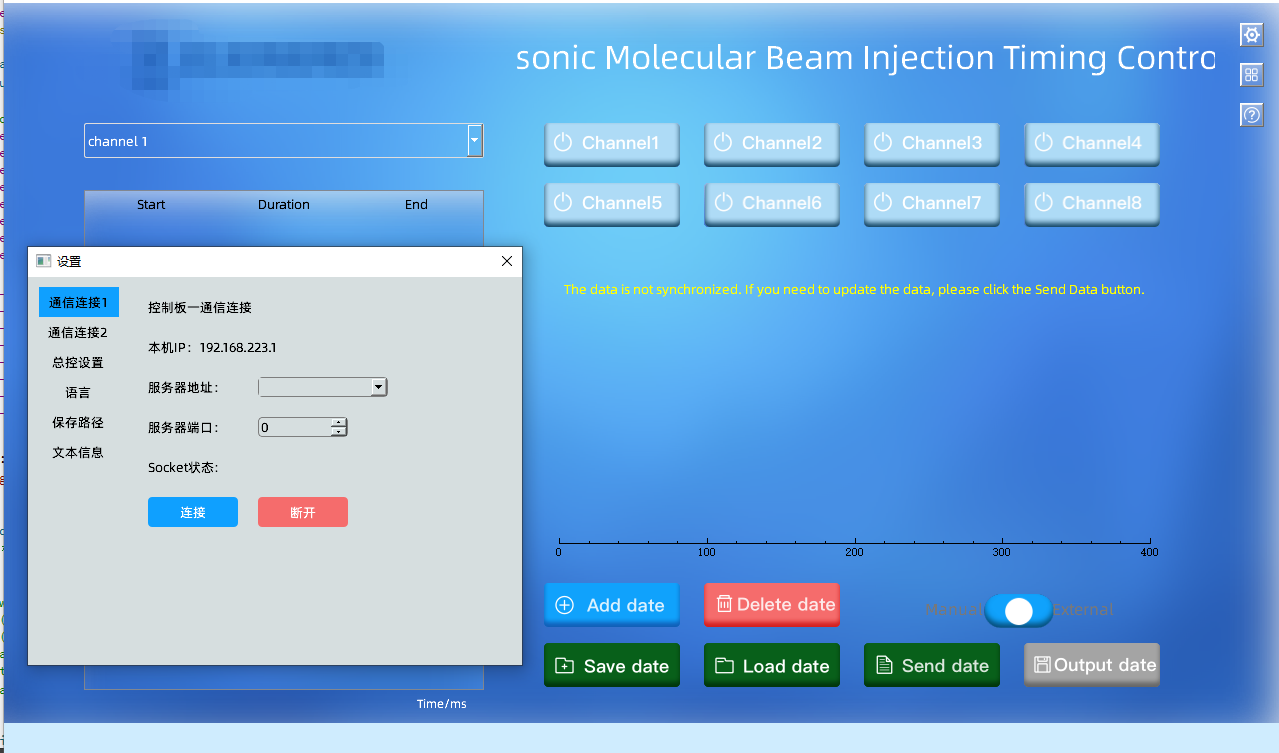This screenshot has height=753, width=1279.
Task: Click the End column header
Action: click(x=416, y=204)
